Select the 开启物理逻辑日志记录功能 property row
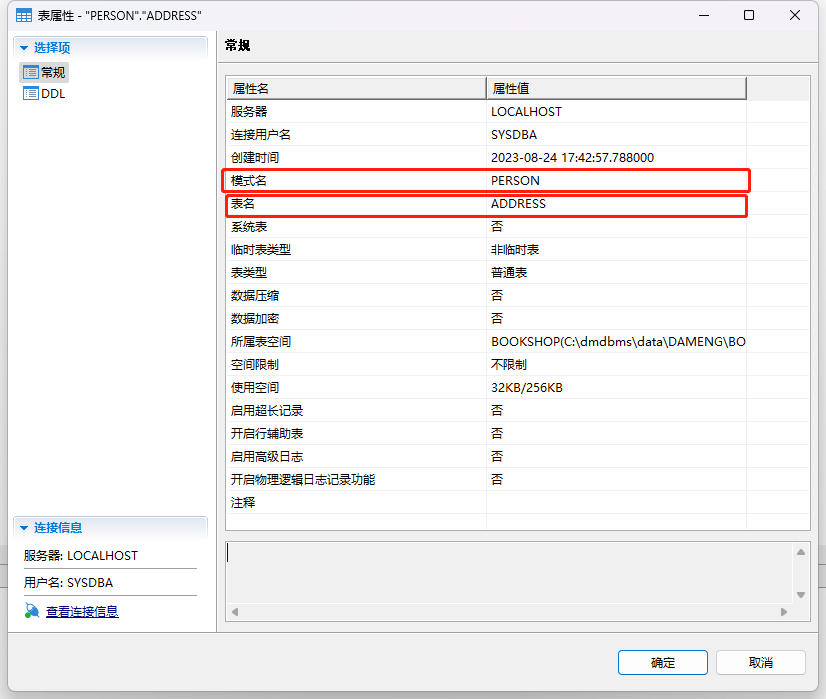 tap(518, 479)
